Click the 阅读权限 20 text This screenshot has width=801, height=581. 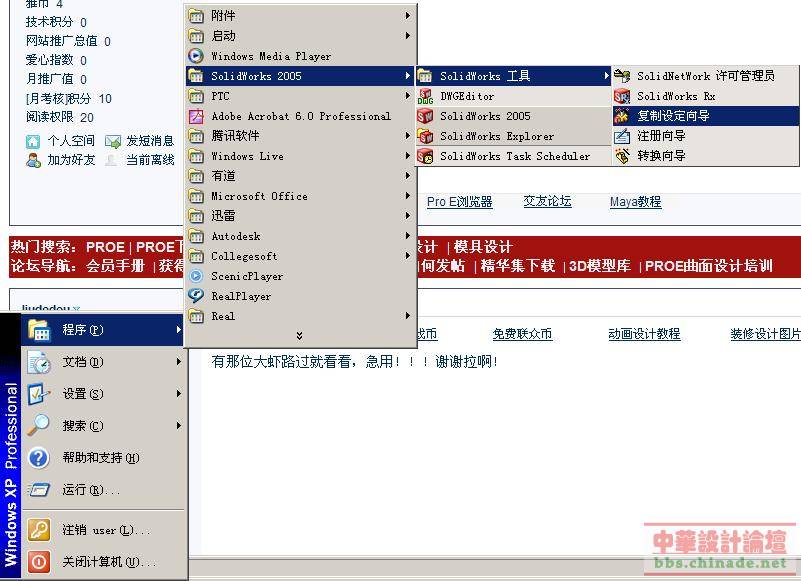click(60, 117)
